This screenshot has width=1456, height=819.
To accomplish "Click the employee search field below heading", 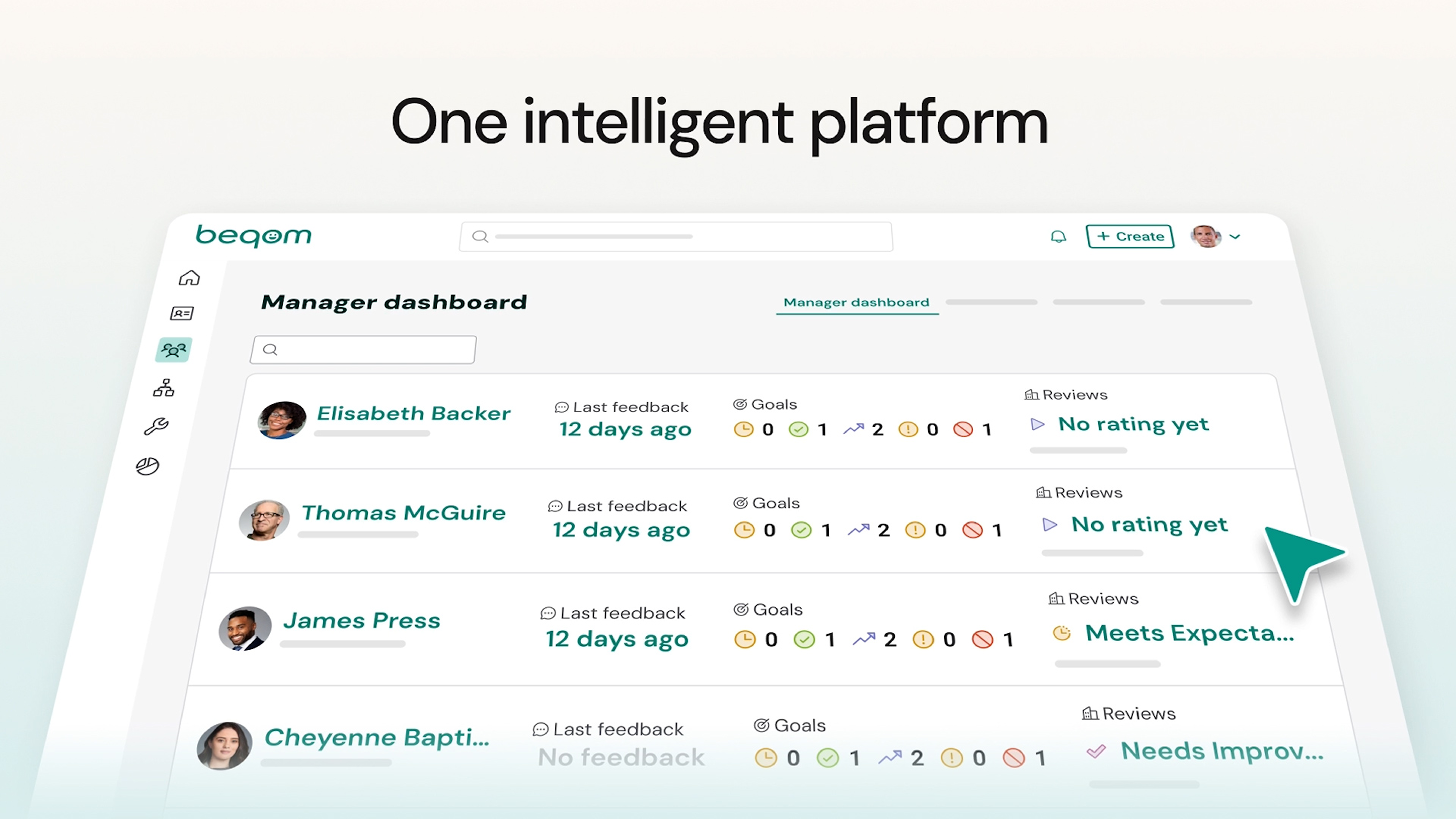I will [363, 350].
